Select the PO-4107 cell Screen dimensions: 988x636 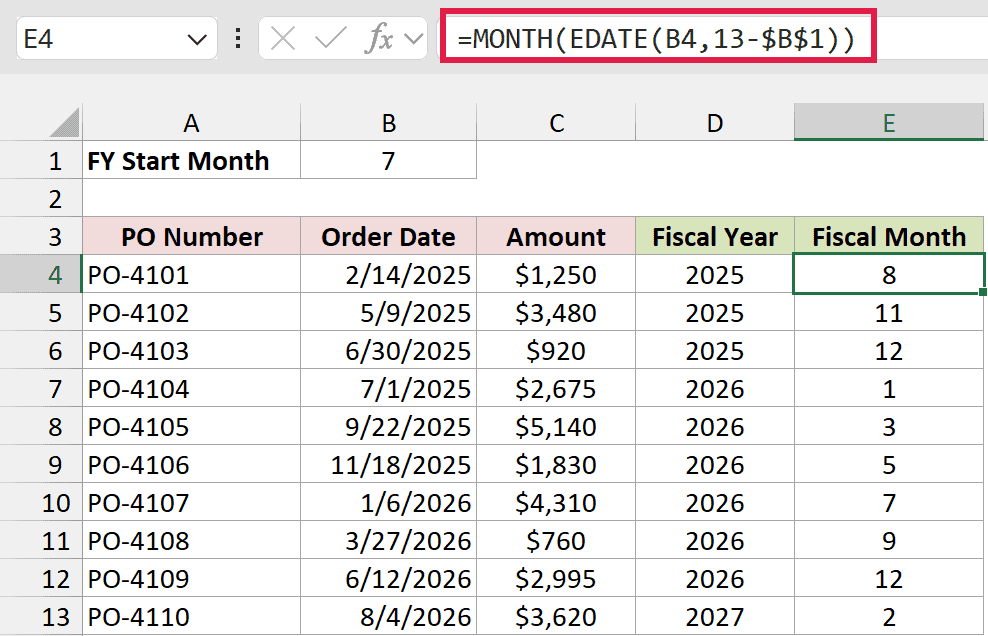click(192, 502)
